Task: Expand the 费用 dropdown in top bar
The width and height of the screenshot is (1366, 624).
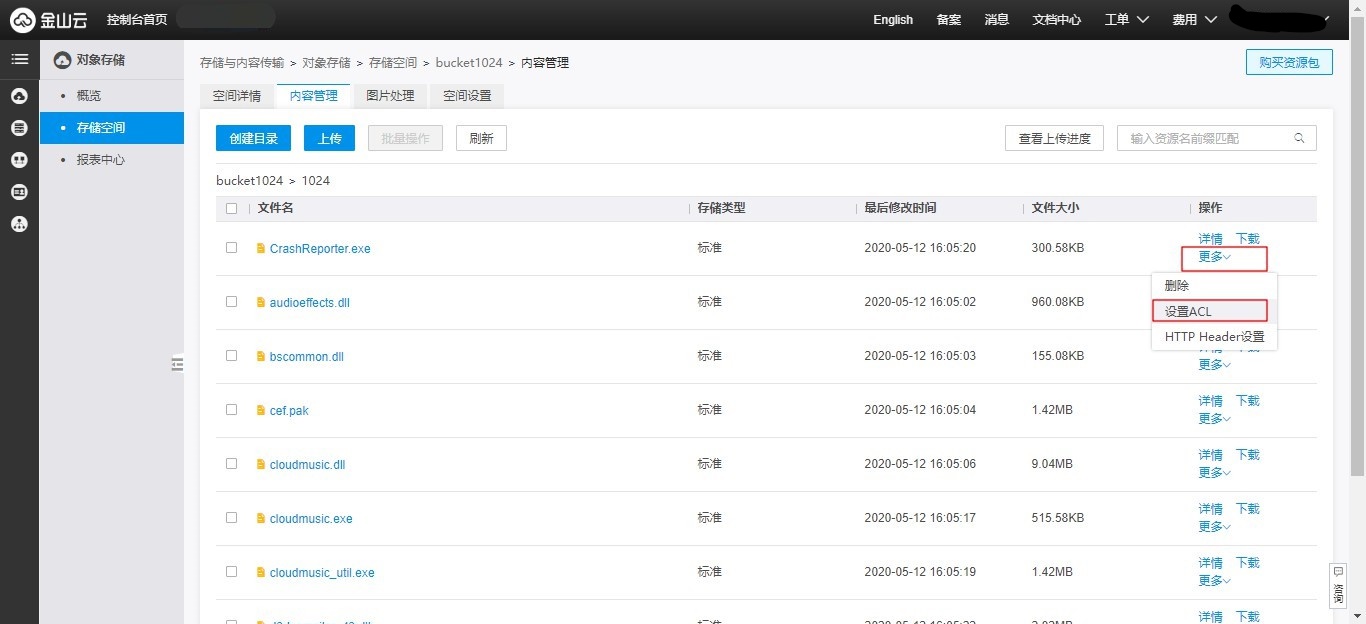Action: tap(1194, 20)
